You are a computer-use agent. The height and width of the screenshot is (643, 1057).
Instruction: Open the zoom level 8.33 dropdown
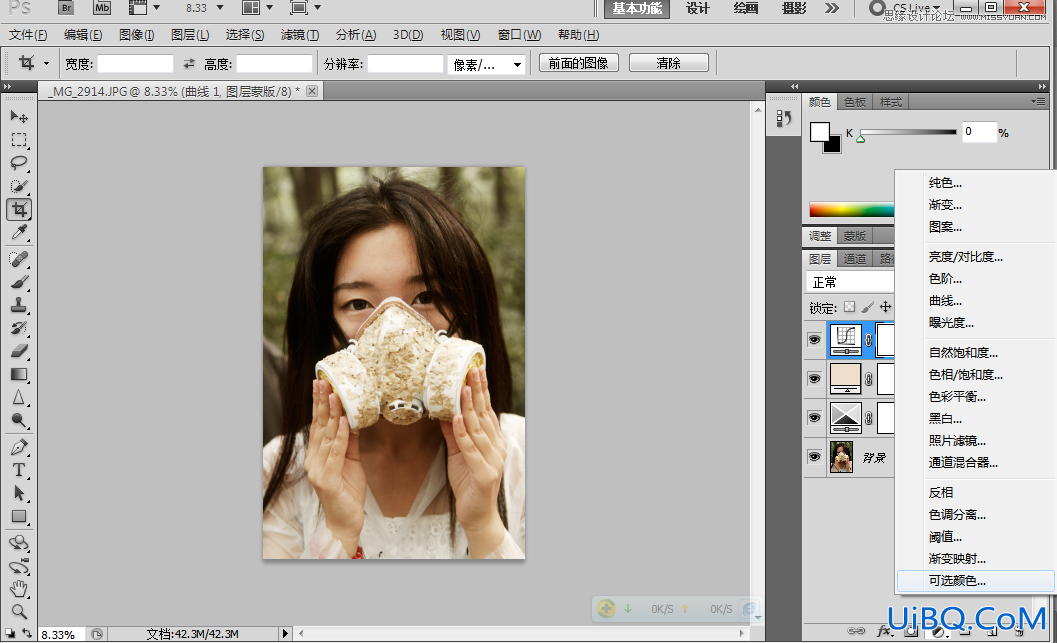point(220,7)
